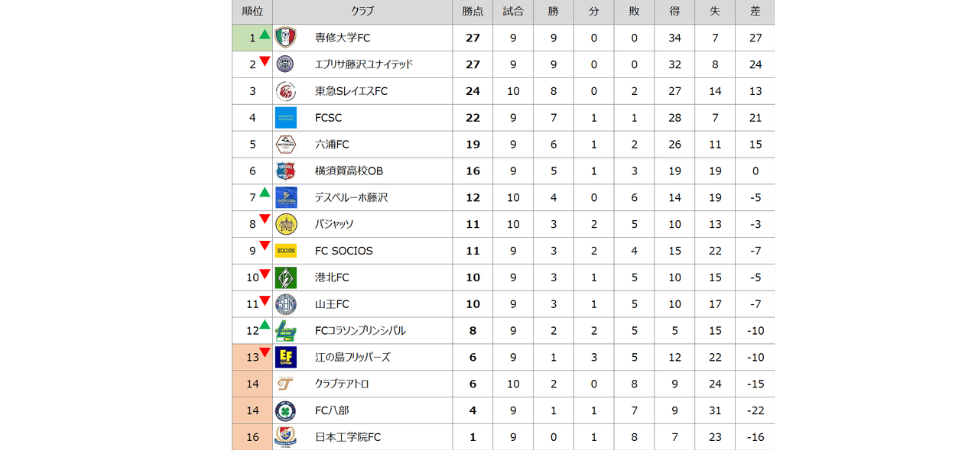The width and height of the screenshot is (960, 450).
Task: Click the 港北FC green logo
Action: (286, 277)
